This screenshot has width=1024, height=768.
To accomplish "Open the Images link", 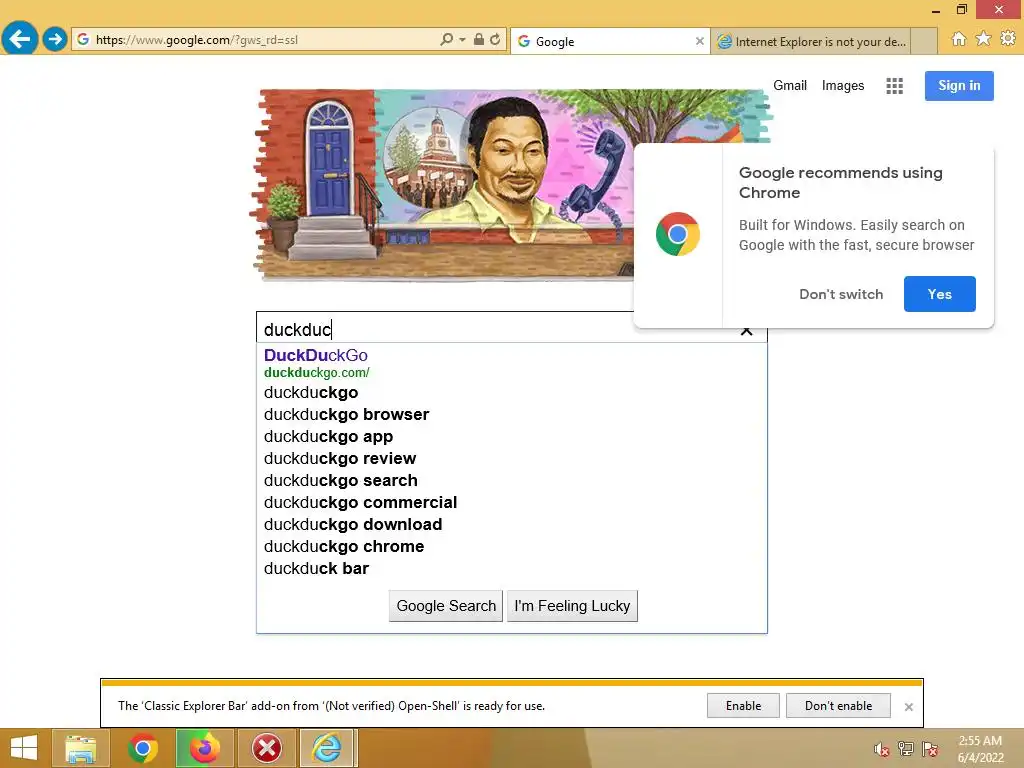I will tap(842, 86).
